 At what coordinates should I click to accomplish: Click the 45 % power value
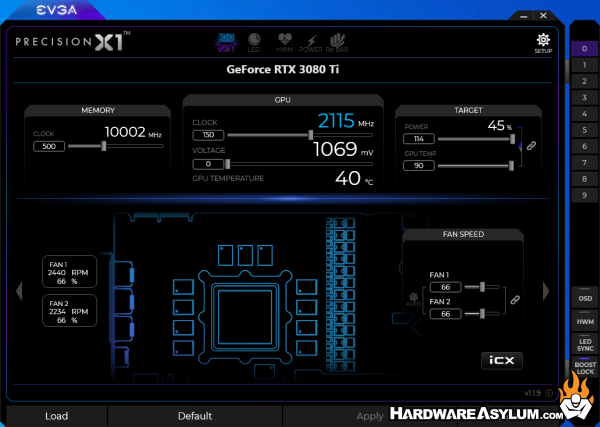click(x=499, y=125)
